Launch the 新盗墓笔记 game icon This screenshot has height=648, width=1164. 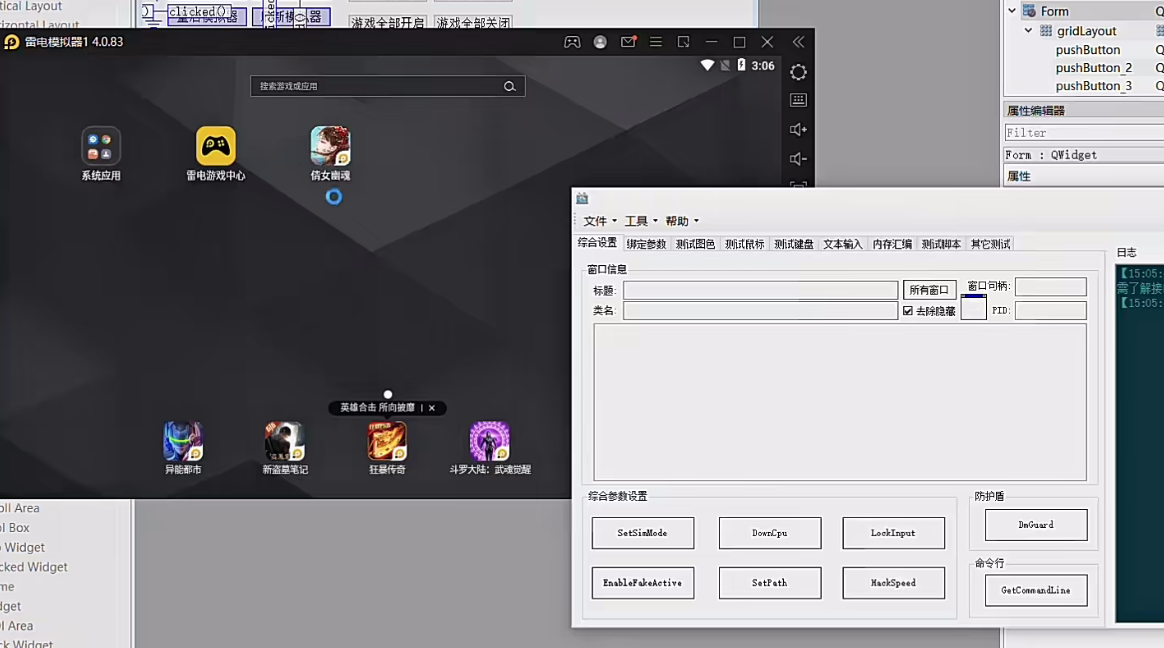(285, 442)
